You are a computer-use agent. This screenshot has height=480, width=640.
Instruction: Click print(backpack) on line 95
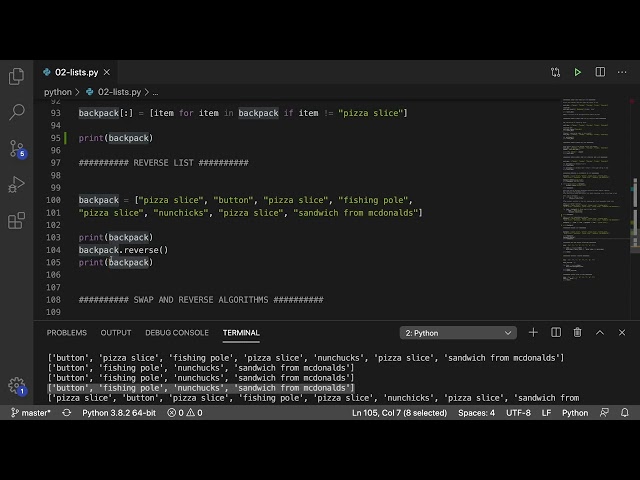(x=116, y=138)
